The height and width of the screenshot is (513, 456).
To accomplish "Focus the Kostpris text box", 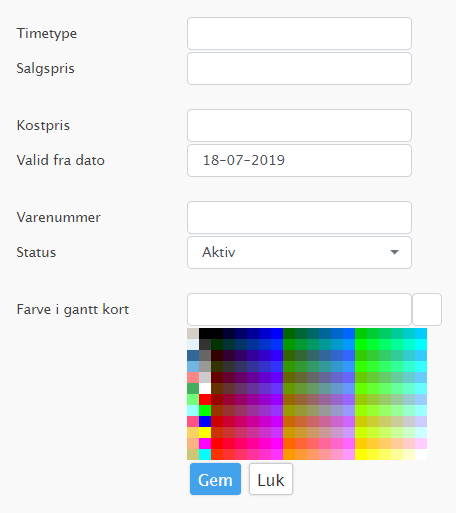I will [299, 126].
